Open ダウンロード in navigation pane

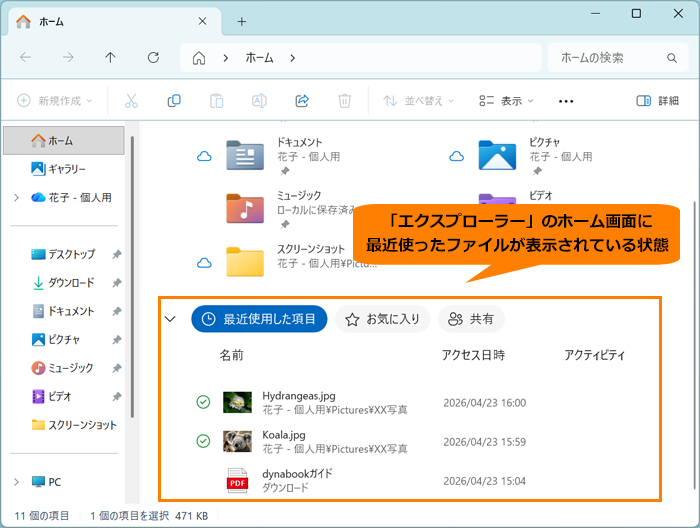64,283
